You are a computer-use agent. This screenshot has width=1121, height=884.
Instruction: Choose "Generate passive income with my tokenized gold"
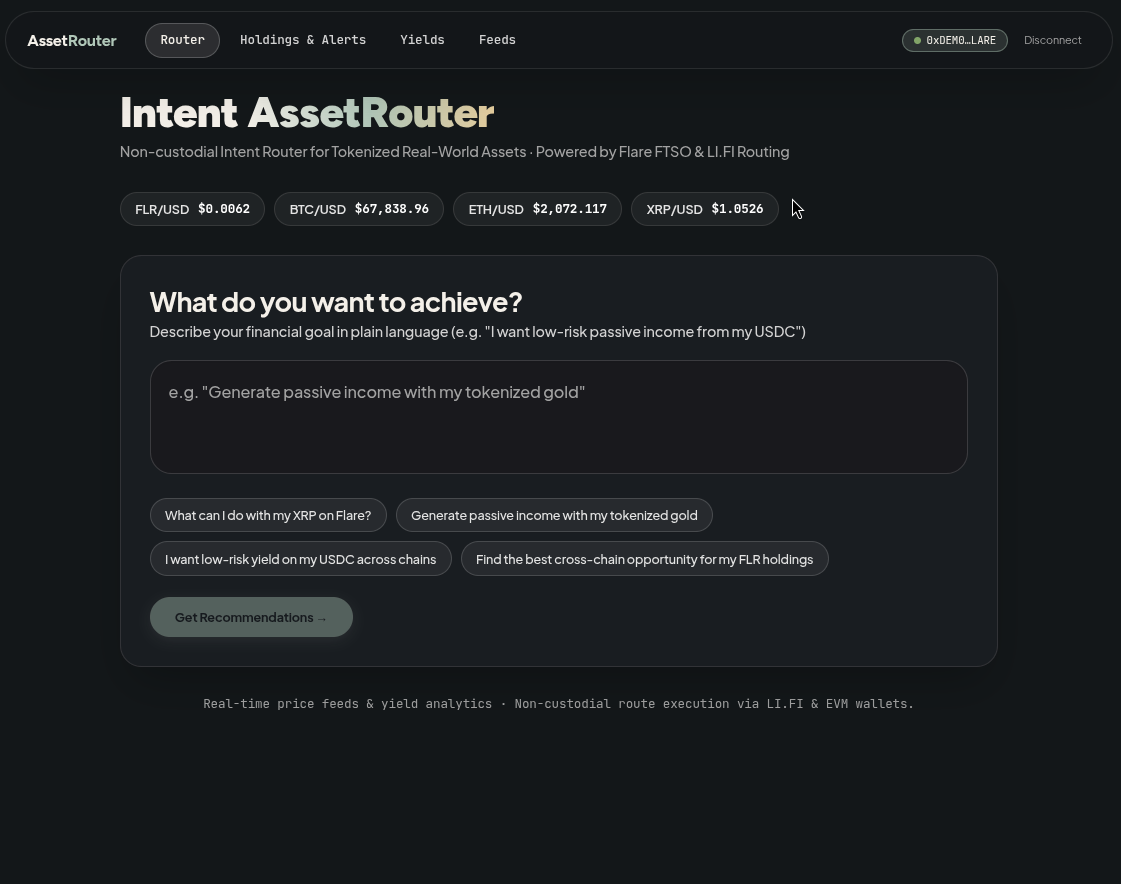554,515
